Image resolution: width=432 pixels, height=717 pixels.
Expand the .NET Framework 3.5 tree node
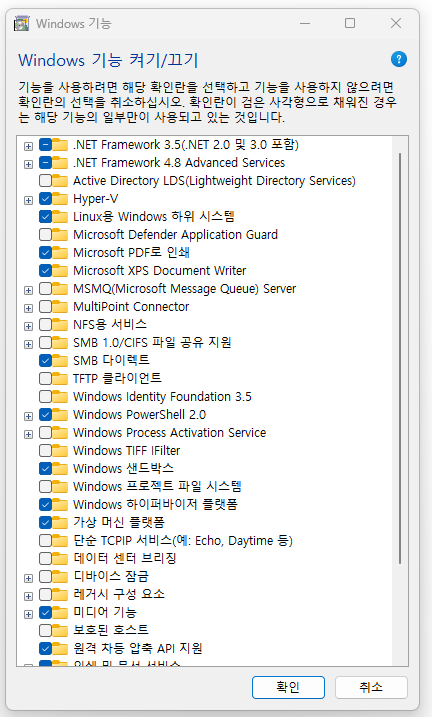pos(28,146)
